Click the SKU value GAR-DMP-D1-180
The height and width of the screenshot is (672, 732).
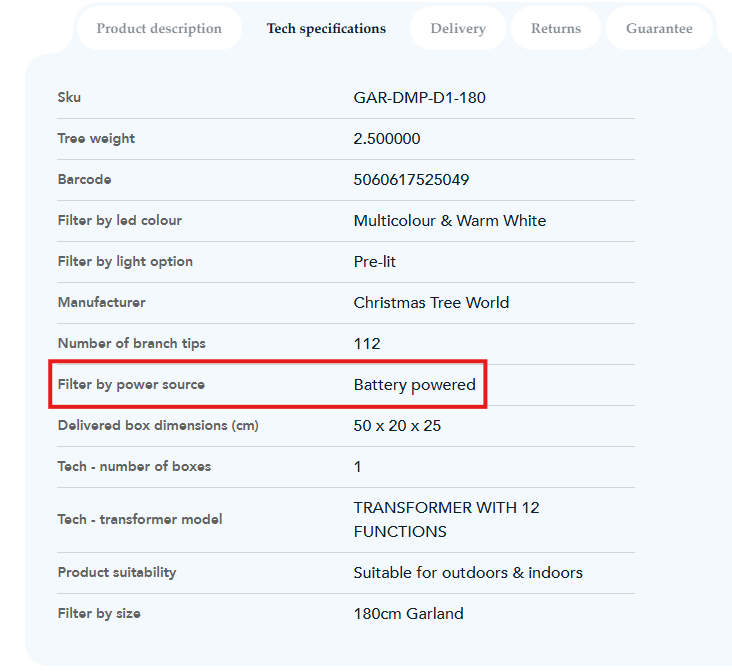coord(419,98)
